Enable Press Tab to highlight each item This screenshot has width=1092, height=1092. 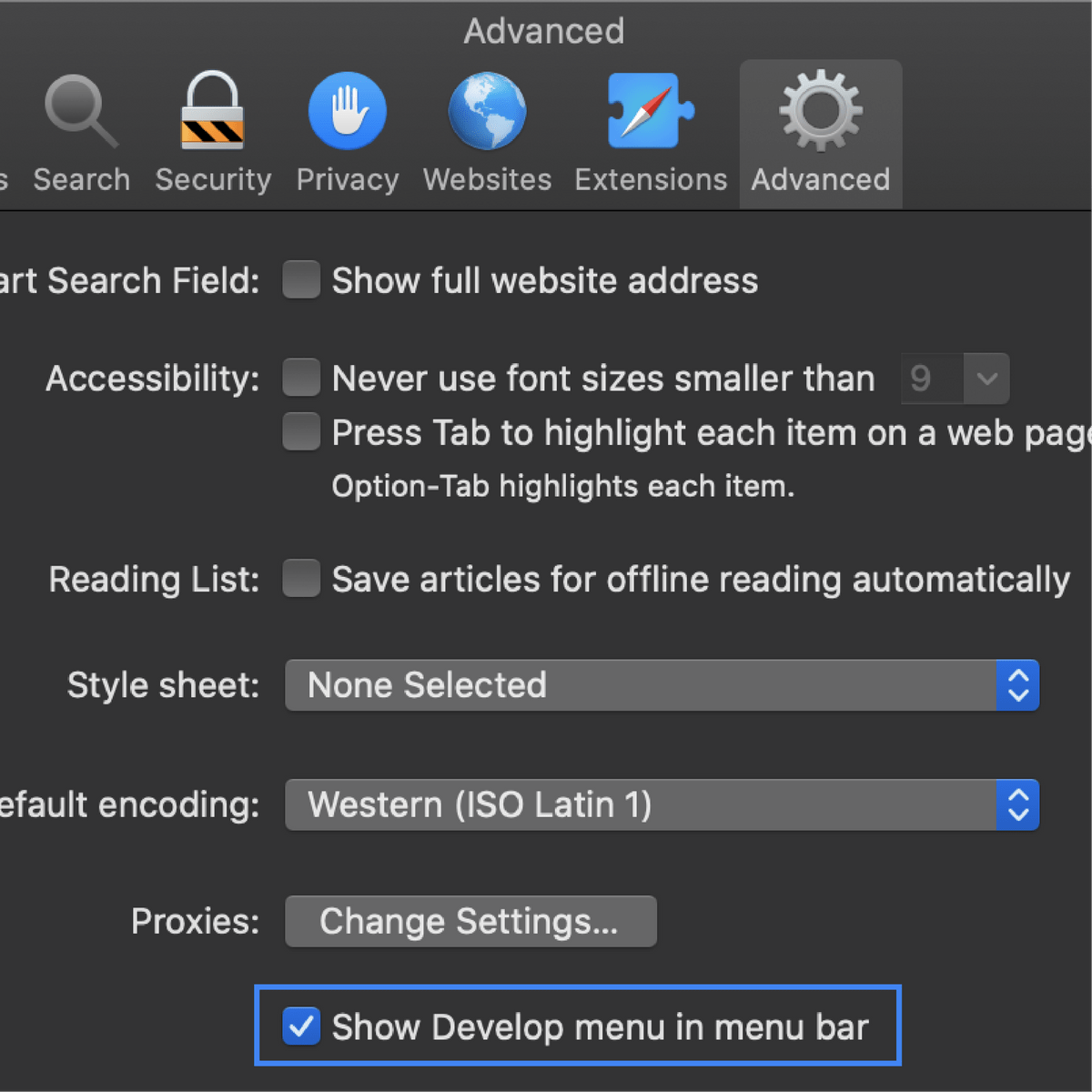[301, 432]
